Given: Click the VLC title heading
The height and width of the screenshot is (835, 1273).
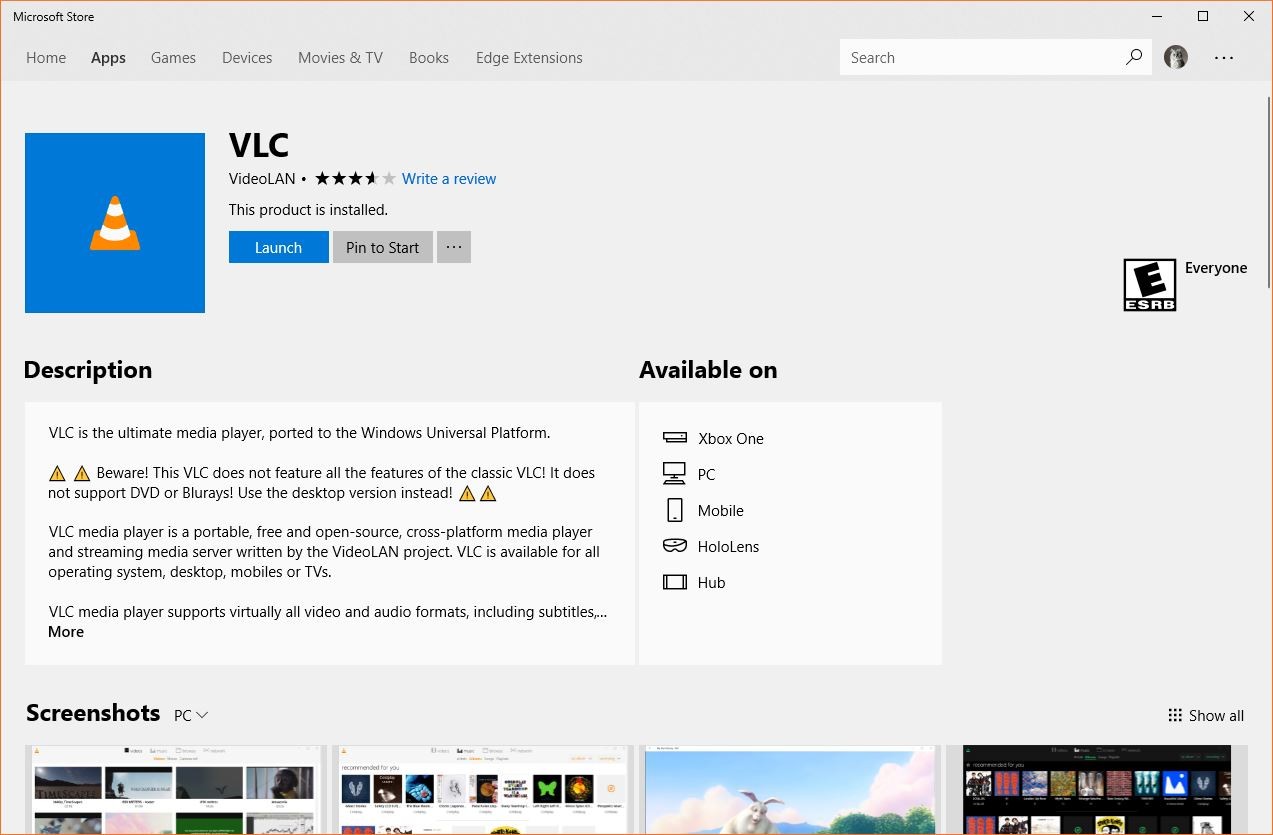Looking at the screenshot, I should (259, 145).
